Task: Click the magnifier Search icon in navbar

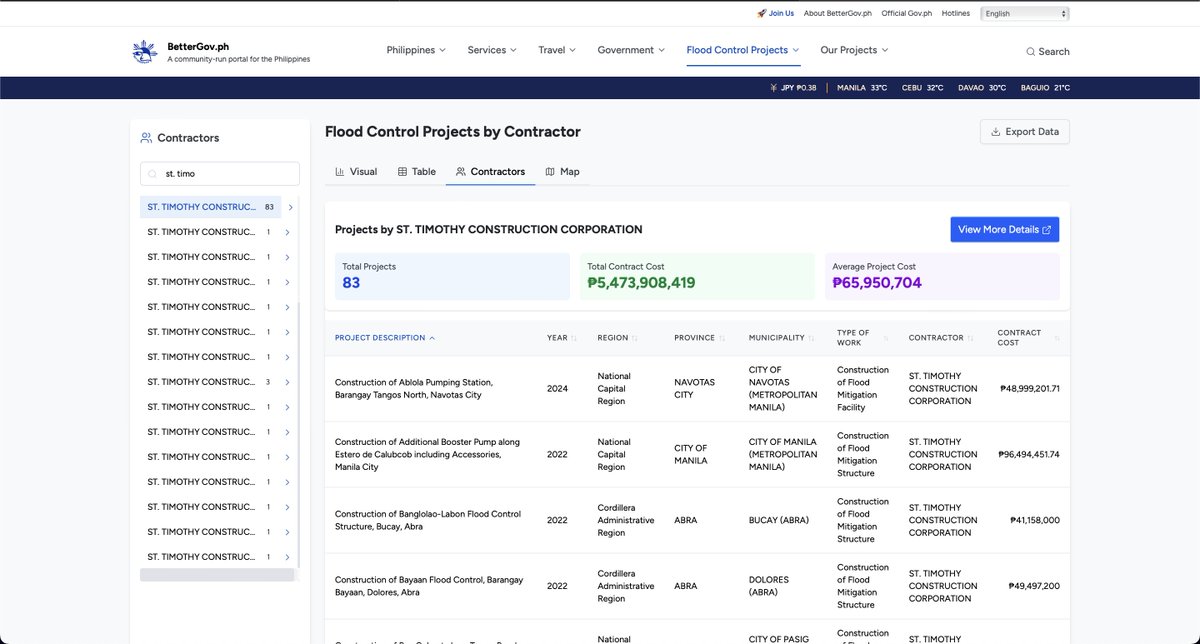Action: (1031, 52)
